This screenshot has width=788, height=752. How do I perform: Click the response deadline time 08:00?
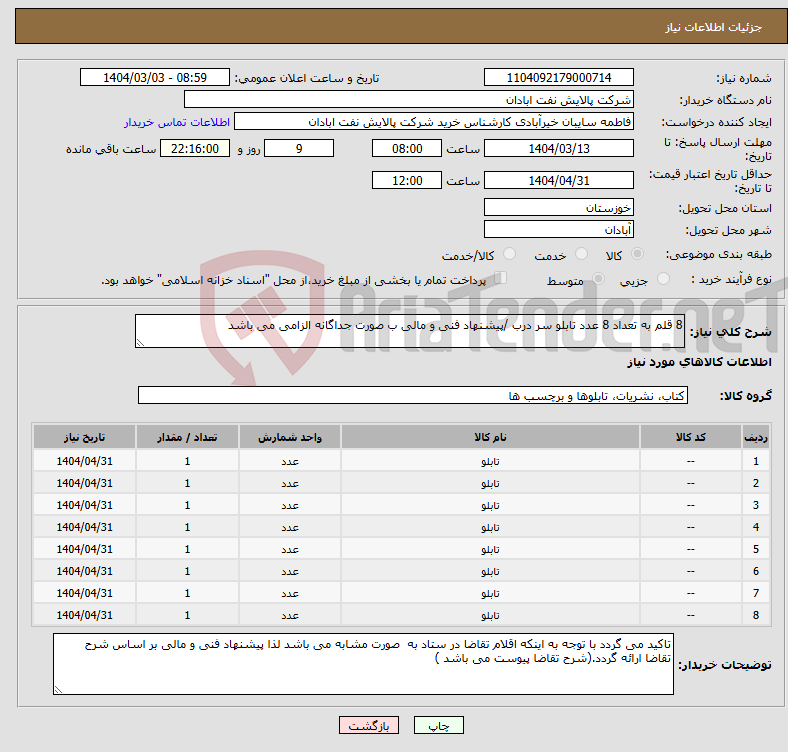pyautogui.click(x=407, y=148)
